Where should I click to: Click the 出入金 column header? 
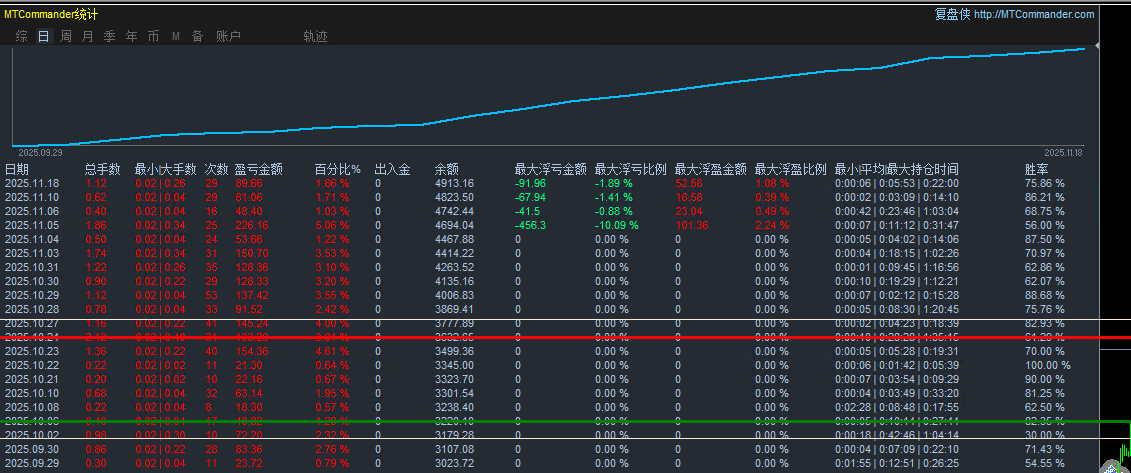pos(392,169)
